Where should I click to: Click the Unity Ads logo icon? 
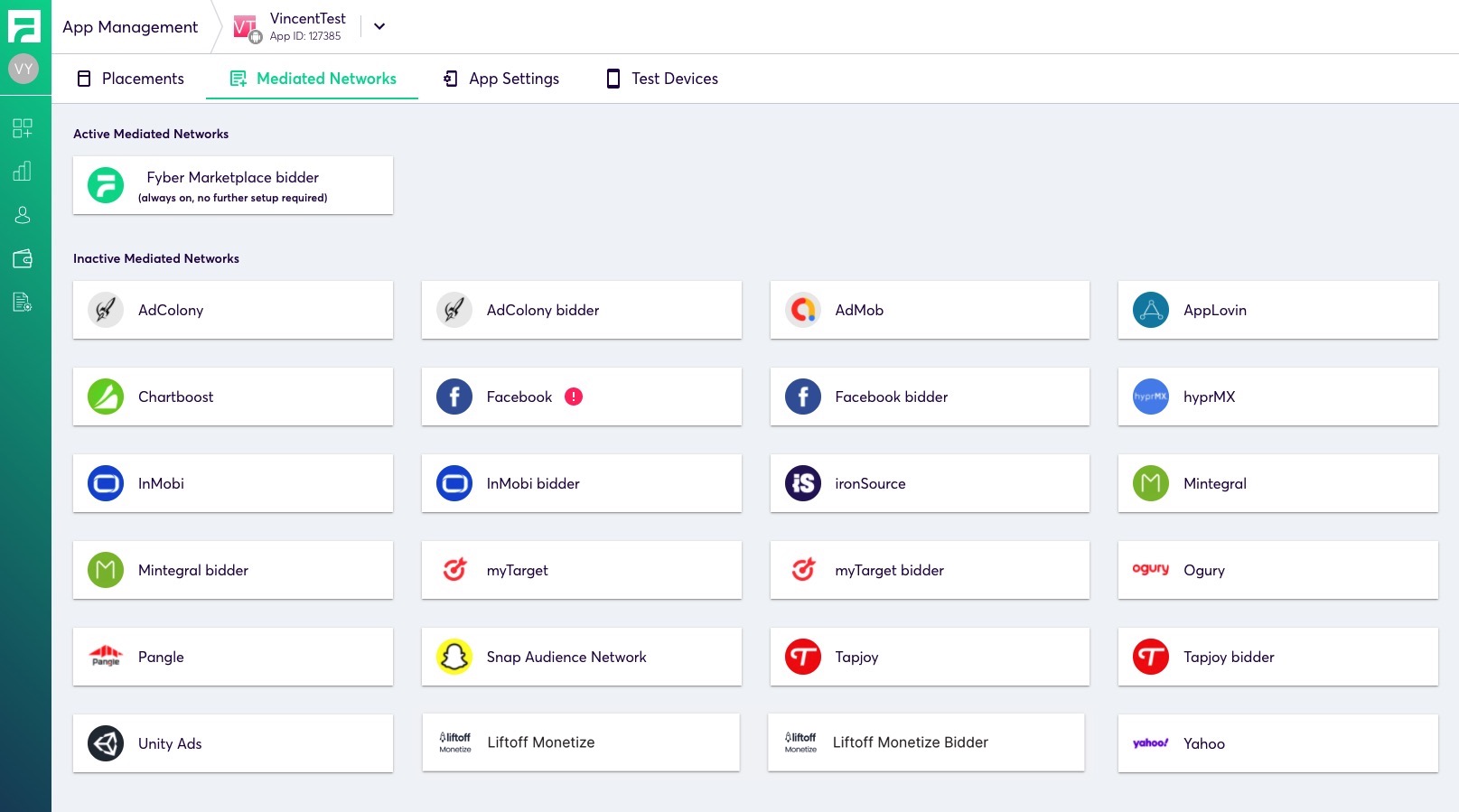(x=106, y=743)
